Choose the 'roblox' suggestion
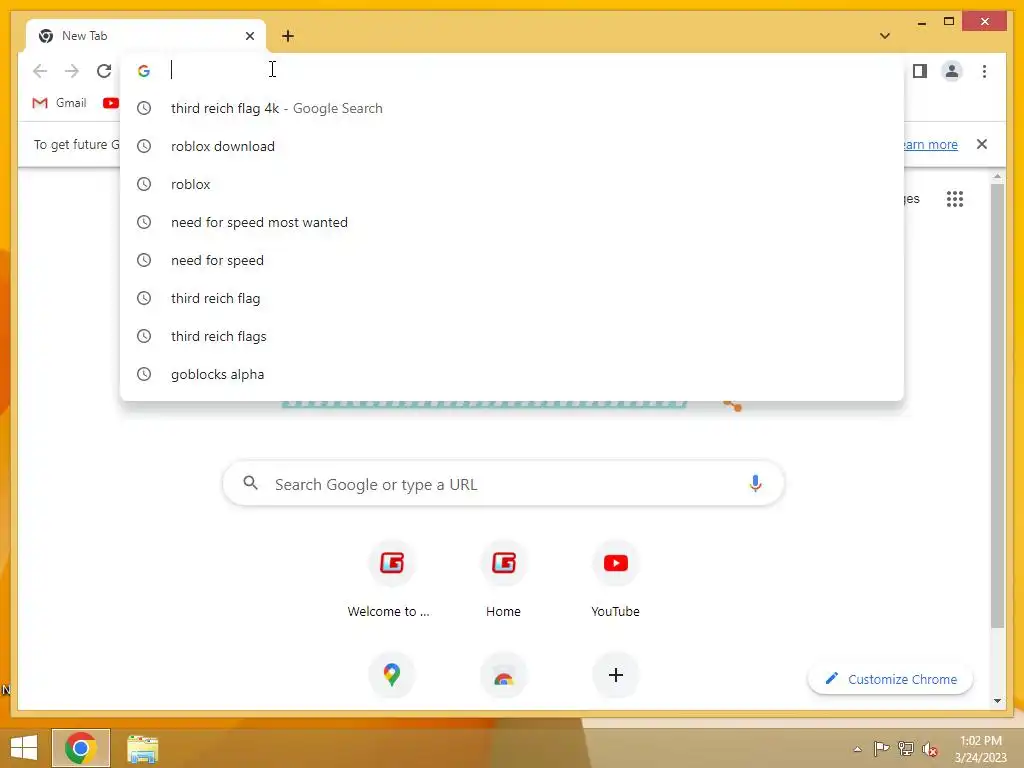Viewport: 1024px width, 768px height. pyautogui.click(x=512, y=184)
